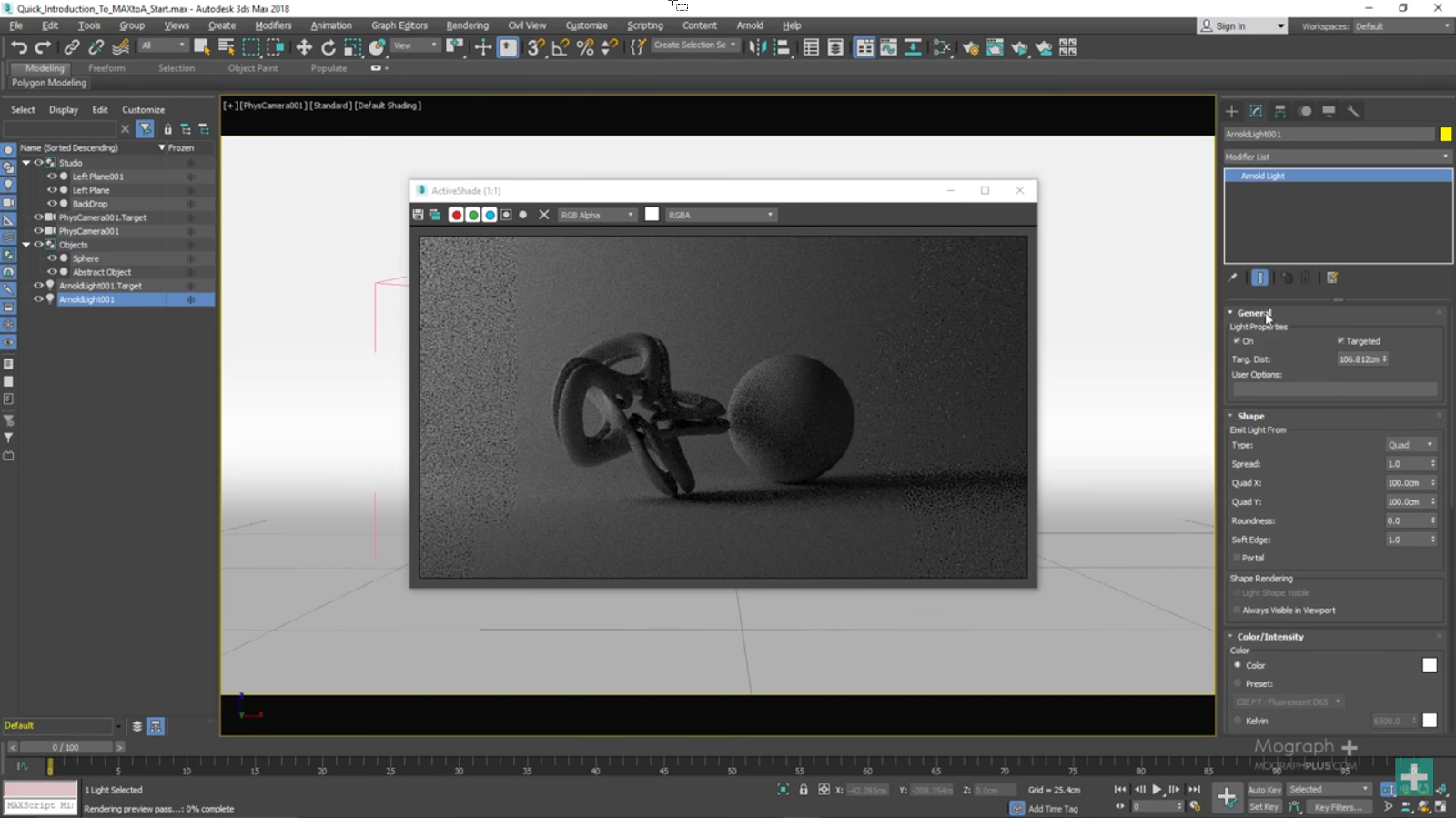Click the Undo arrow icon
Viewport: 1456px width, 818px height.
18,47
